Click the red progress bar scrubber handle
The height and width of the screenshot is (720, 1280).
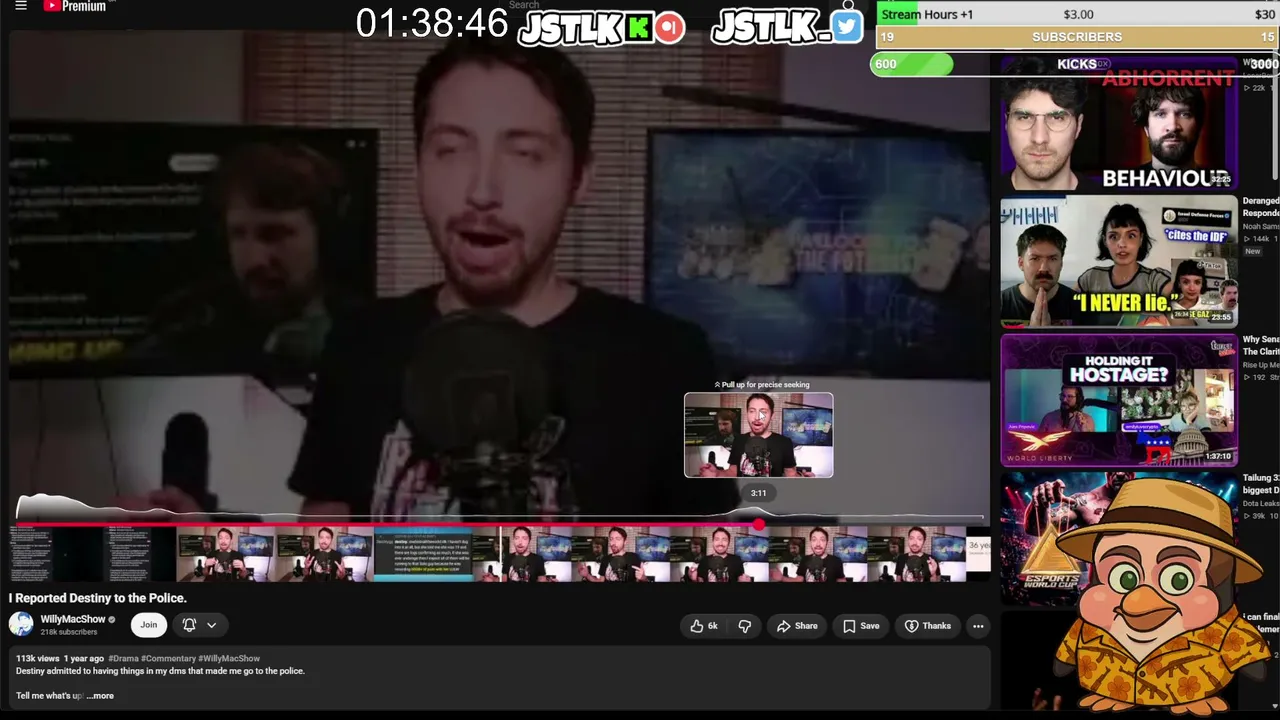tap(759, 524)
